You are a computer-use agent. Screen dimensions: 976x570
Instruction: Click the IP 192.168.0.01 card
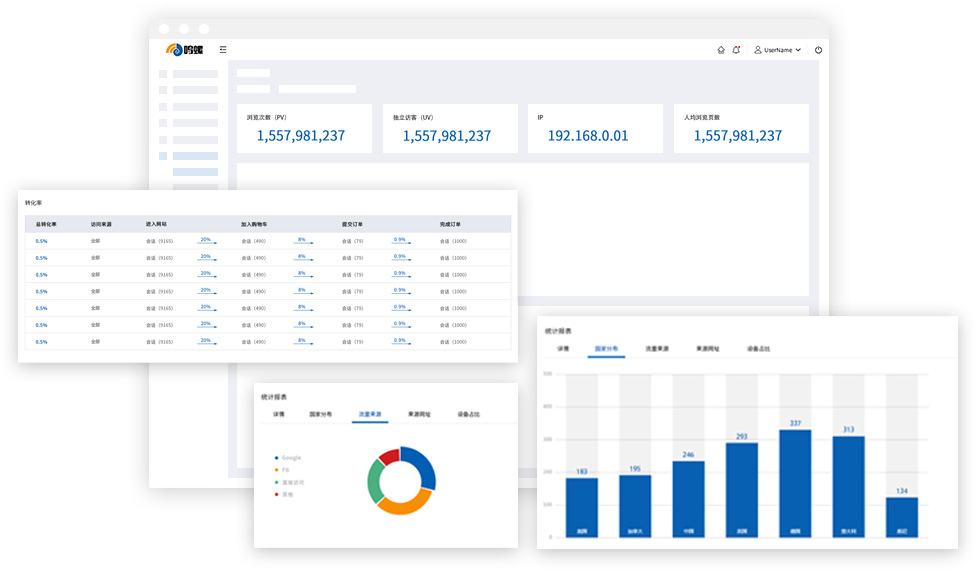tap(595, 129)
